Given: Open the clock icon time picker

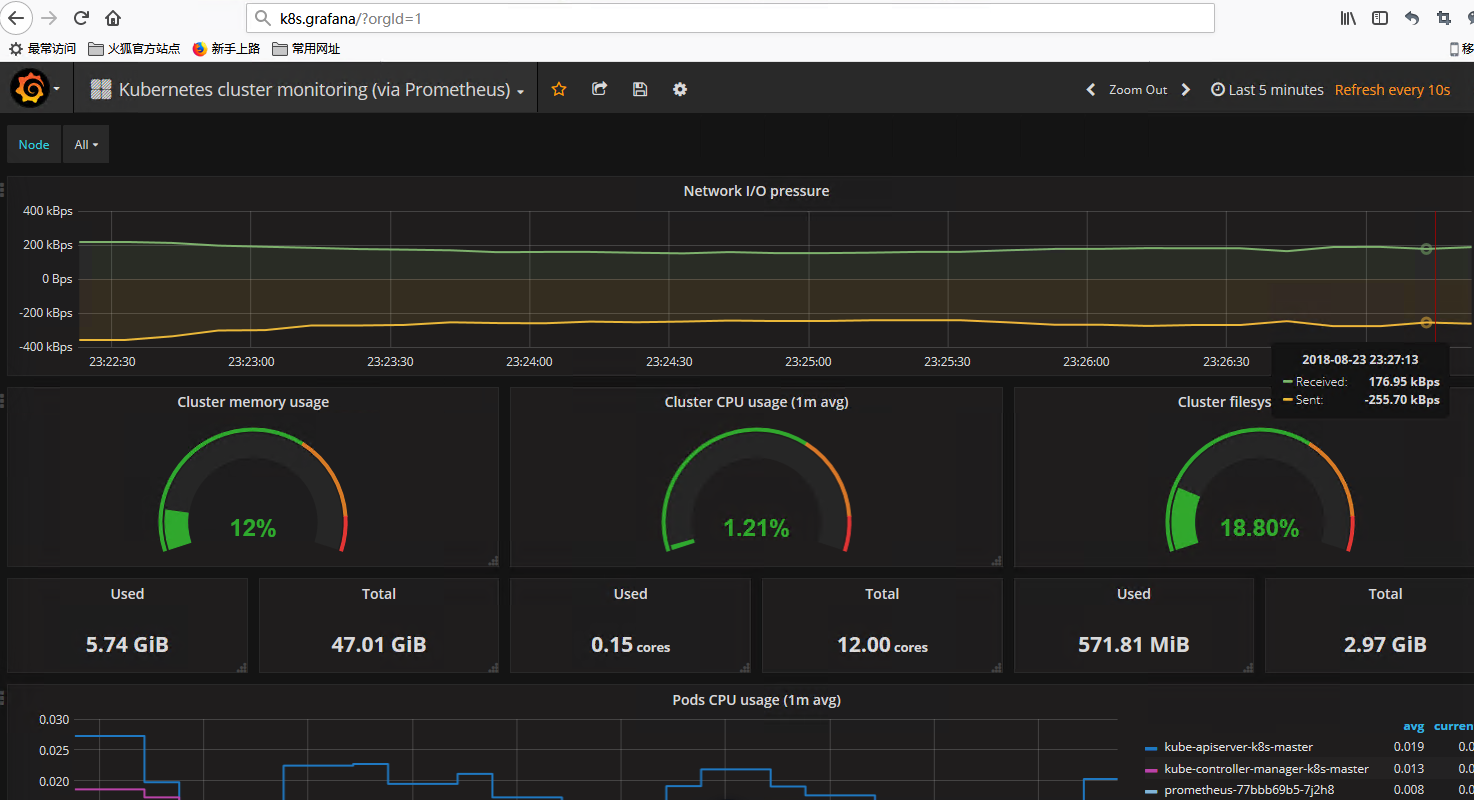Looking at the screenshot, I should [x=1218, y=90].
